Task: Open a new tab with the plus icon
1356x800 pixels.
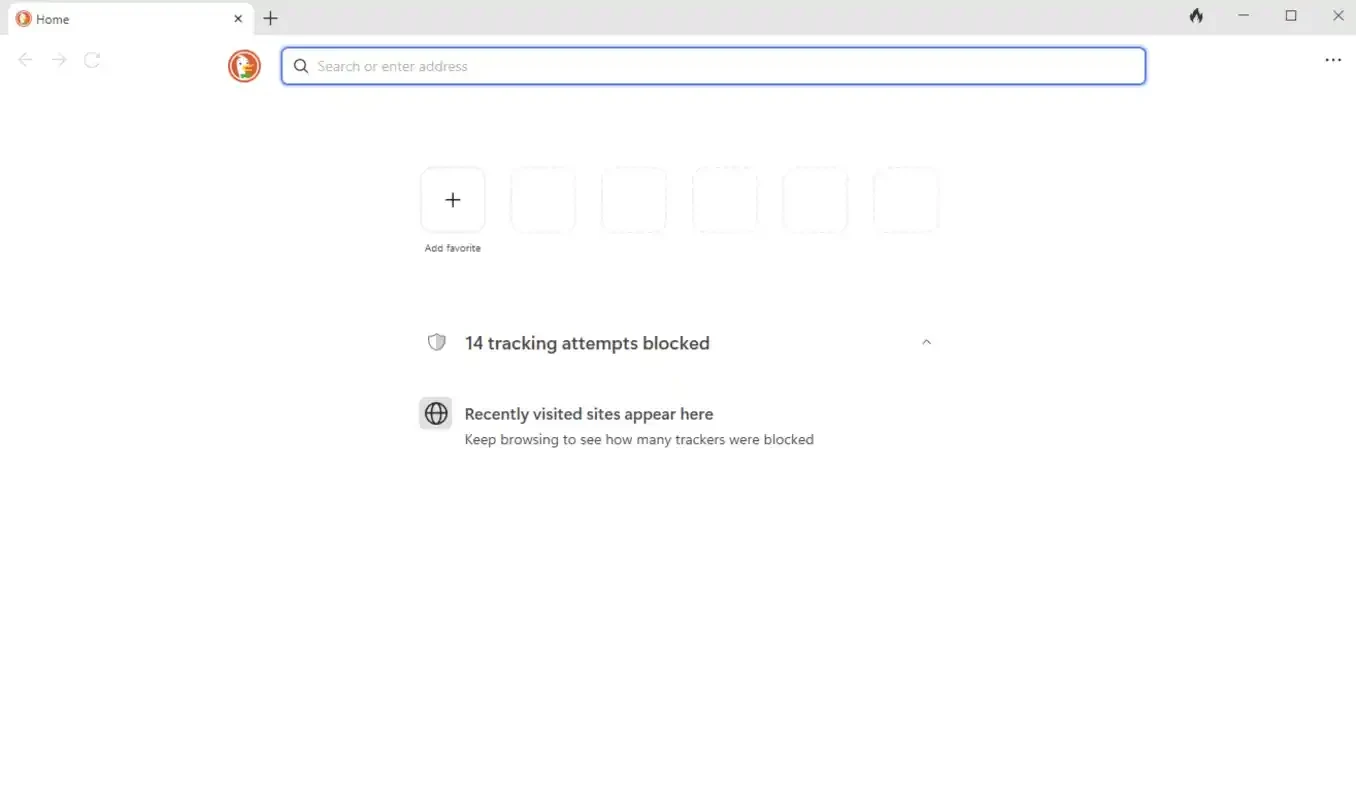Action: pos(270,18)
